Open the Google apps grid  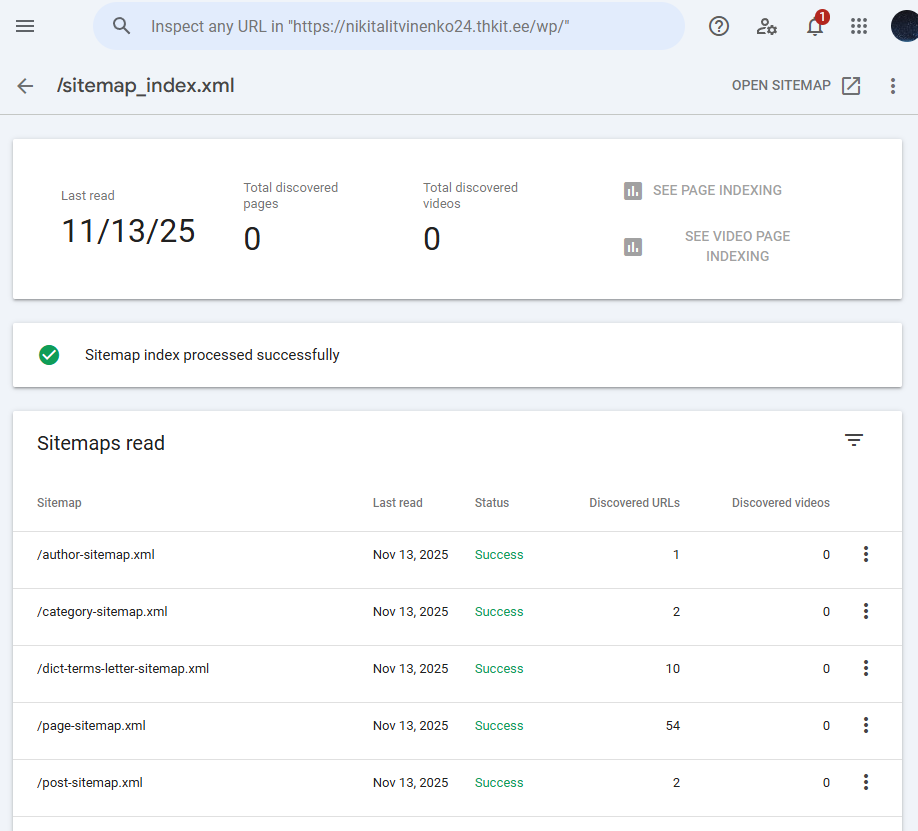click(x=858, y=26)
